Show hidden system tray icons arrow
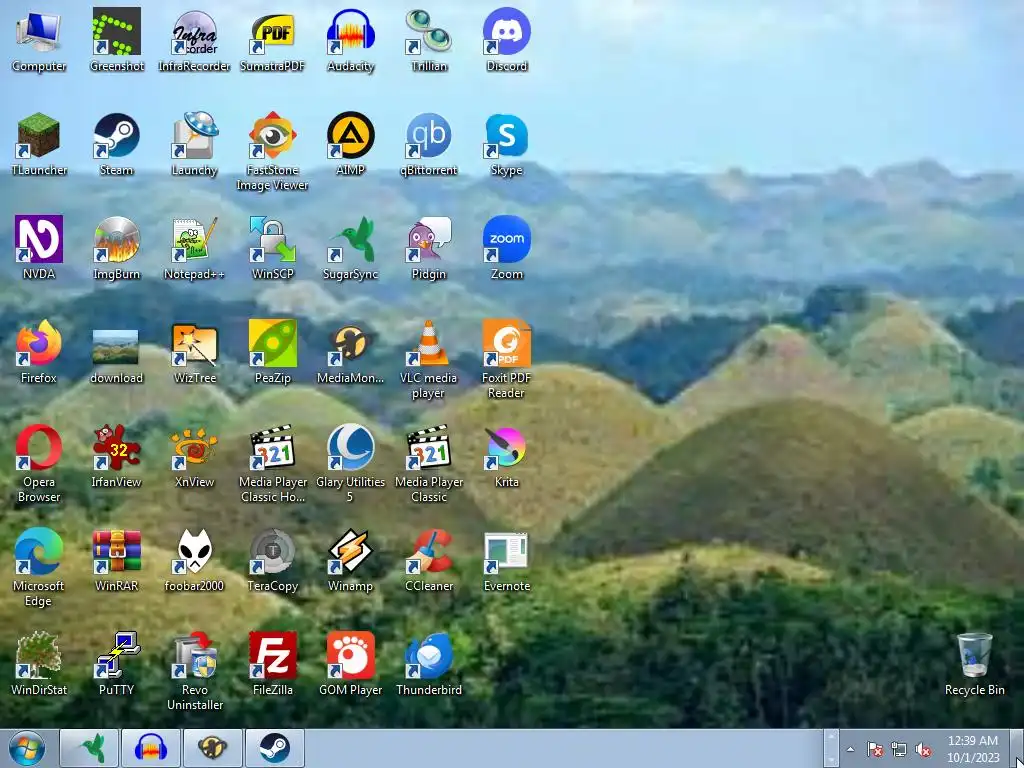The image size is (1024, 768). click(850, 749)
